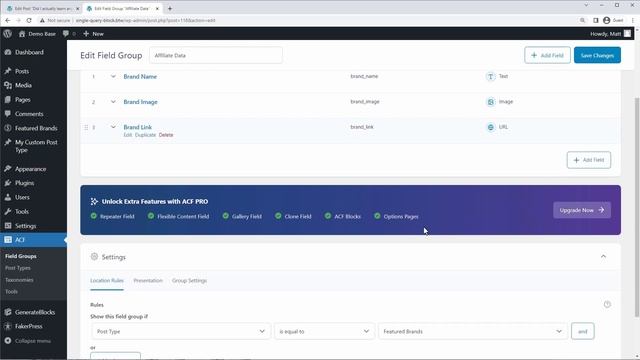Open the Brand Name field label

point(140,76)
